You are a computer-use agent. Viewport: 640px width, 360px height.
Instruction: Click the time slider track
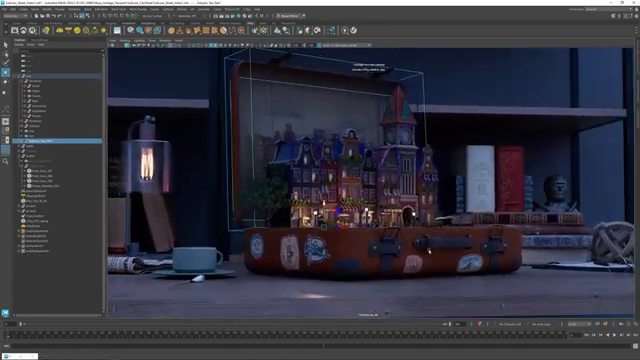(286, 335)
